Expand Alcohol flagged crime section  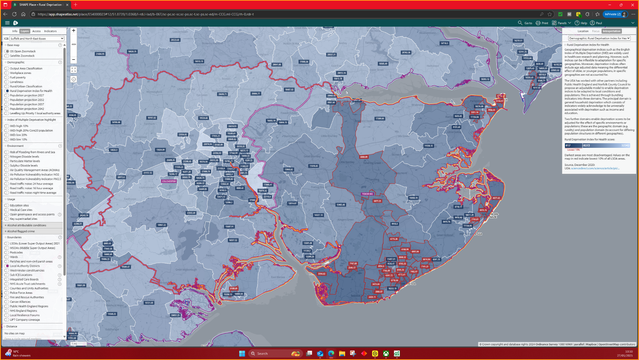[33, 231]
